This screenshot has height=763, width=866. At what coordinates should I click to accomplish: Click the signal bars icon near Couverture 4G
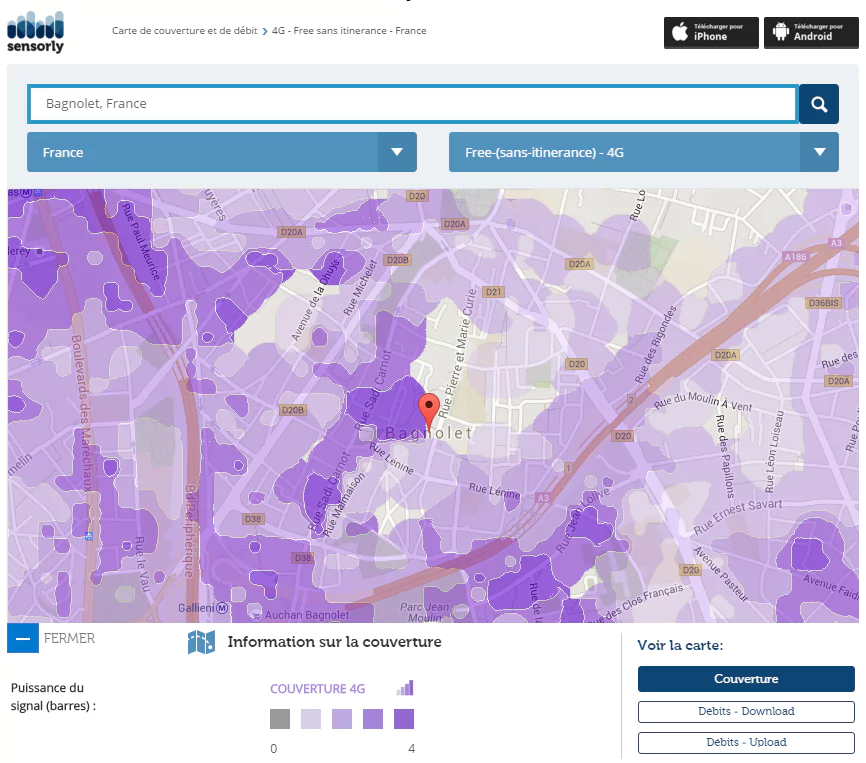(404, 688)
